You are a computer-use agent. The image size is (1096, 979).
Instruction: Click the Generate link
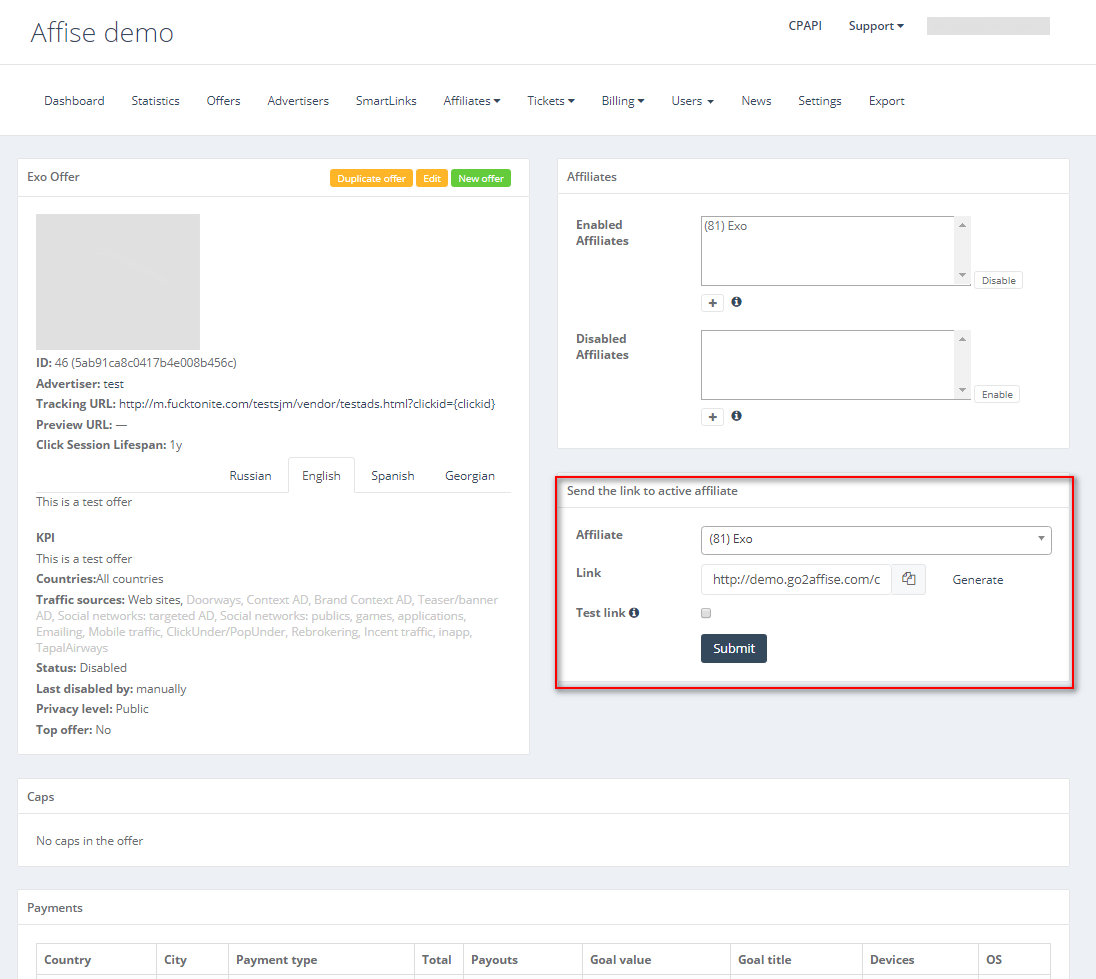point(977,580)
